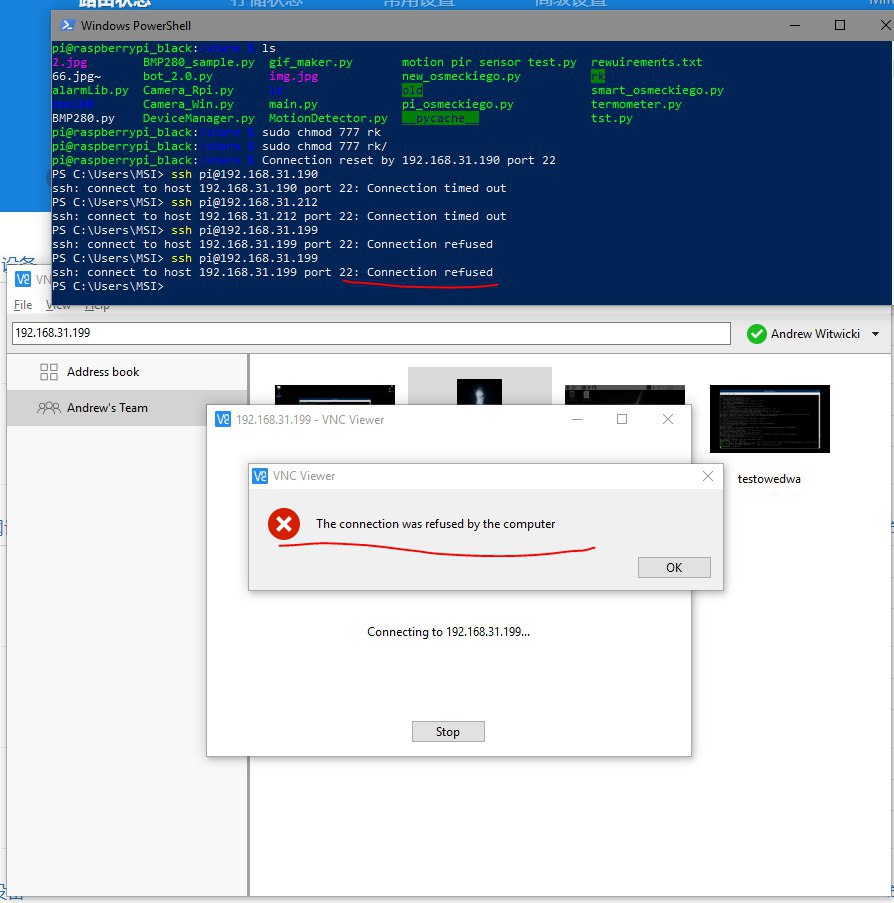
Task: Minimize the 192.168.31.199 VNC Viewer window
Action: (x=577, y=419)
